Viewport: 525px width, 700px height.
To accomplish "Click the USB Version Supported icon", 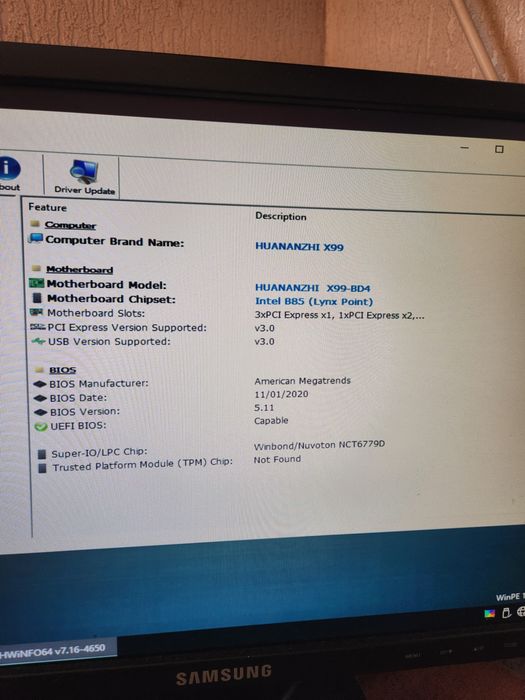I will [39, 341].
